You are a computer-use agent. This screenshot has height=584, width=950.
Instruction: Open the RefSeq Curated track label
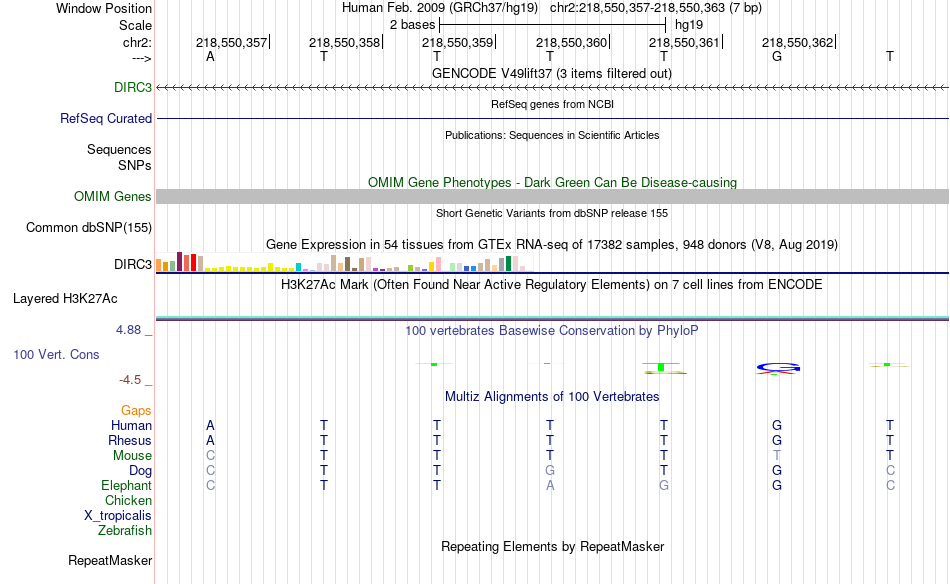tap(106, 119)
